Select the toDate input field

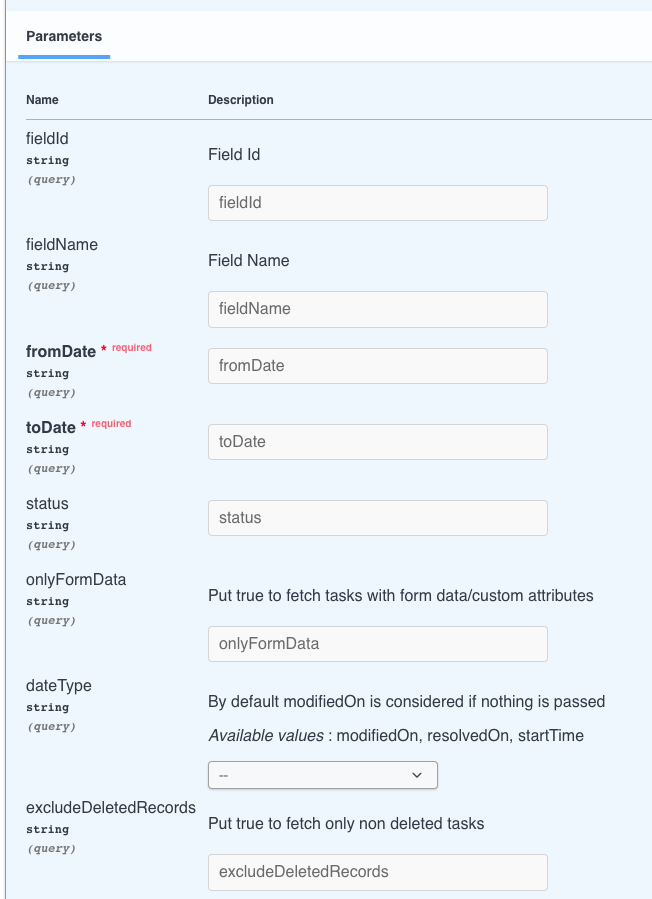(x=377, y=442)
